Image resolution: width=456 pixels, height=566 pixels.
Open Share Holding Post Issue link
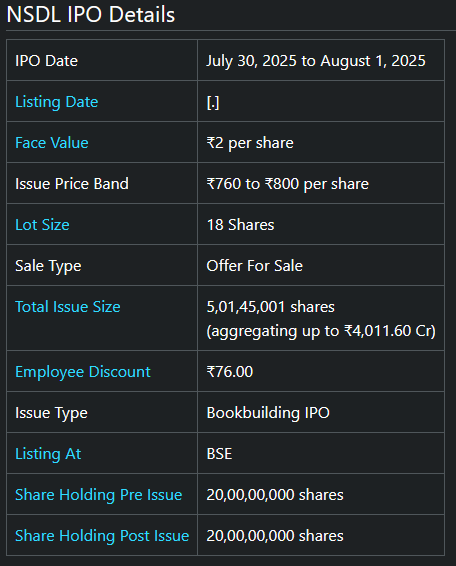coord(102,536)
